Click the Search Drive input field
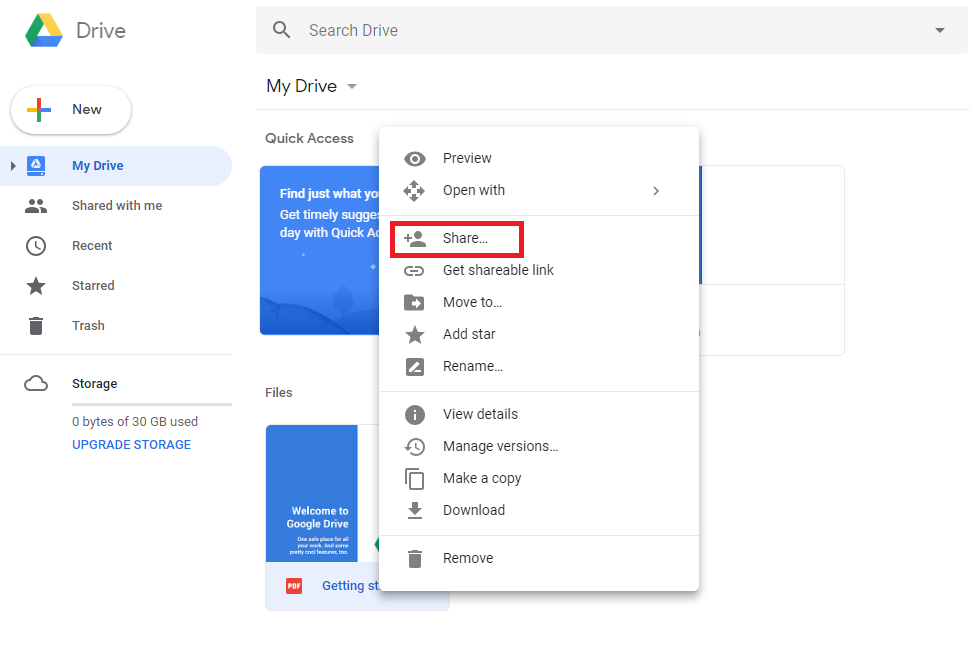This screenshot has height=653, width=970. pyautogui.click(x=600, y=31)
